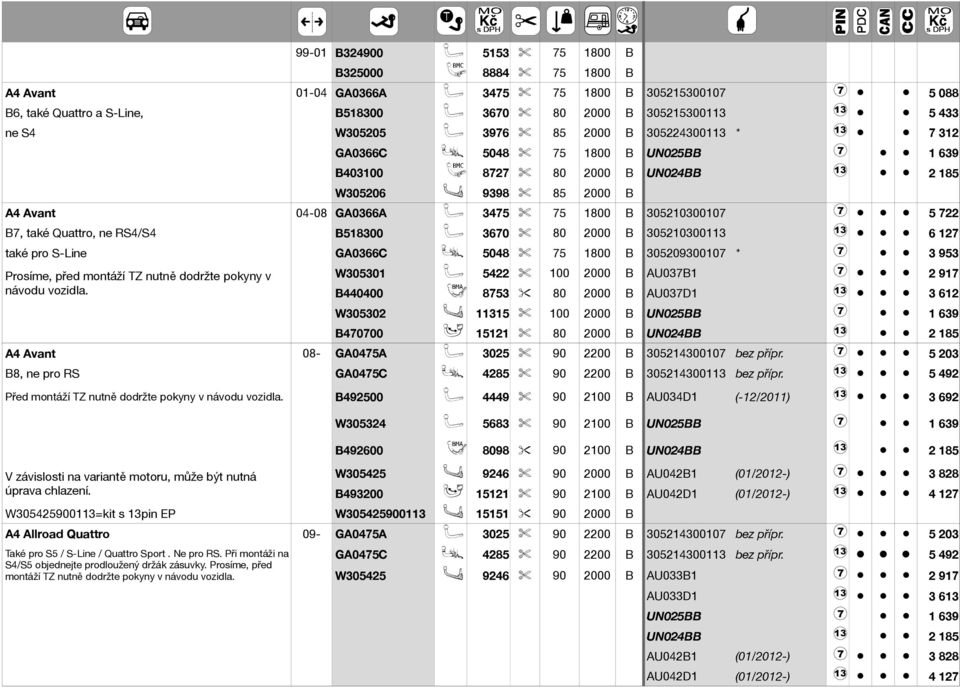The width and height of the screenshot is (960, 687).
Task: Click wiring kit number 305210300113
Action: coord(686,233)
